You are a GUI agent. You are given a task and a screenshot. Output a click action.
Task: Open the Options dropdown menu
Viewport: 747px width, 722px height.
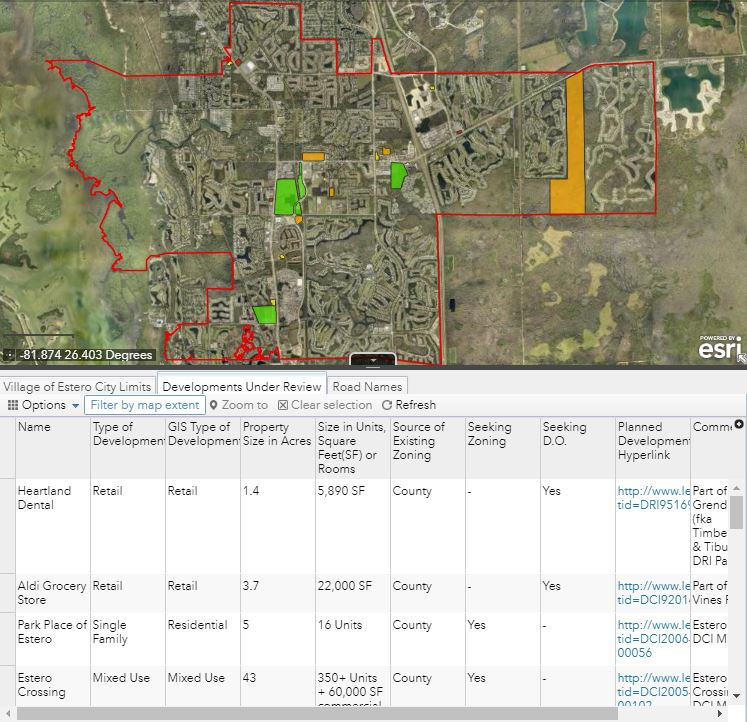pos(43,405)
